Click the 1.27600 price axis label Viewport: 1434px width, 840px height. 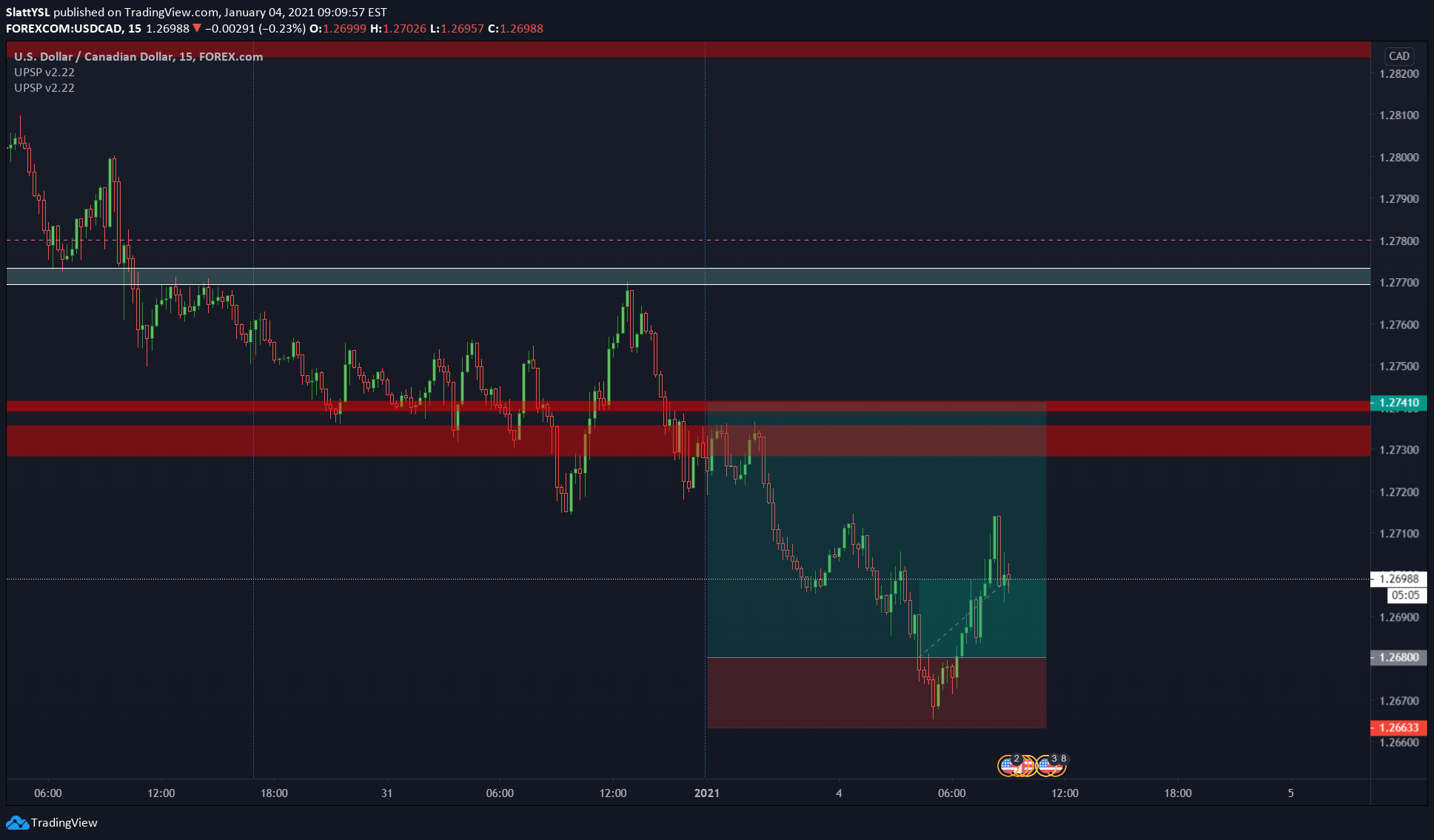tap(1398, 324)
